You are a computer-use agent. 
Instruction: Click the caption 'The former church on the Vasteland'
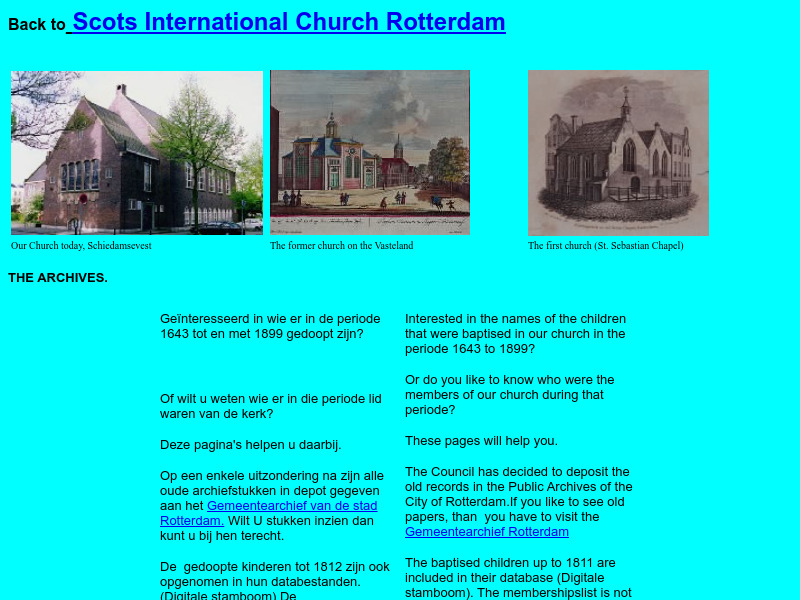tap(340, 244)
